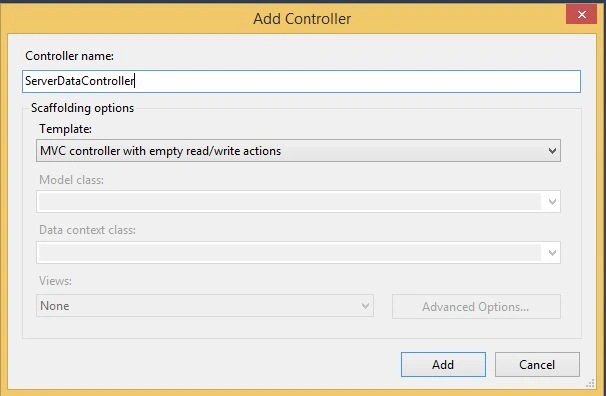The width and height of the screenshot is (606, 396).
Task: Click the Views dropdown chevron
Action: [x=365, y=306]
